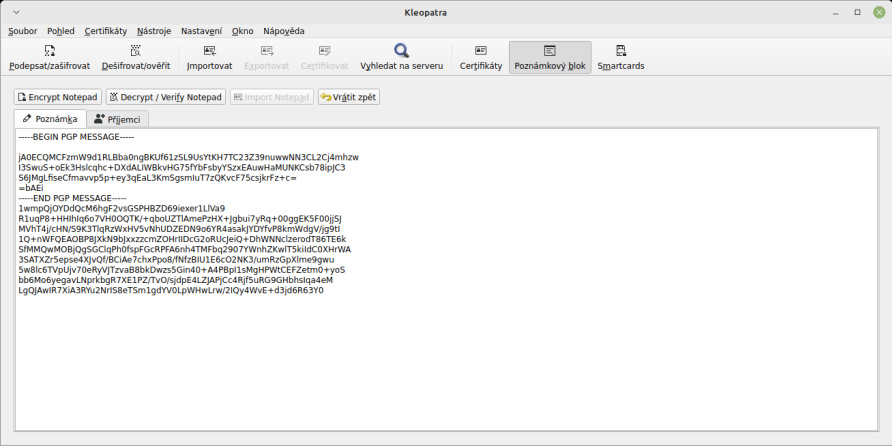Image resolution: width=892 pixels, height=446 pixels.
Task: Click the Importovat toolbar icon
Action: pyautogui.click(x=209, y=57)
